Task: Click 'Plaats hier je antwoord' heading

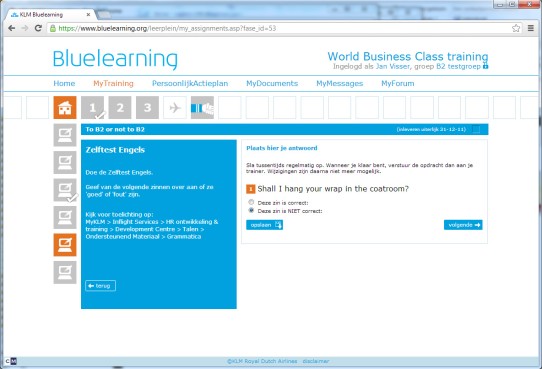Action: click(282, 148)
